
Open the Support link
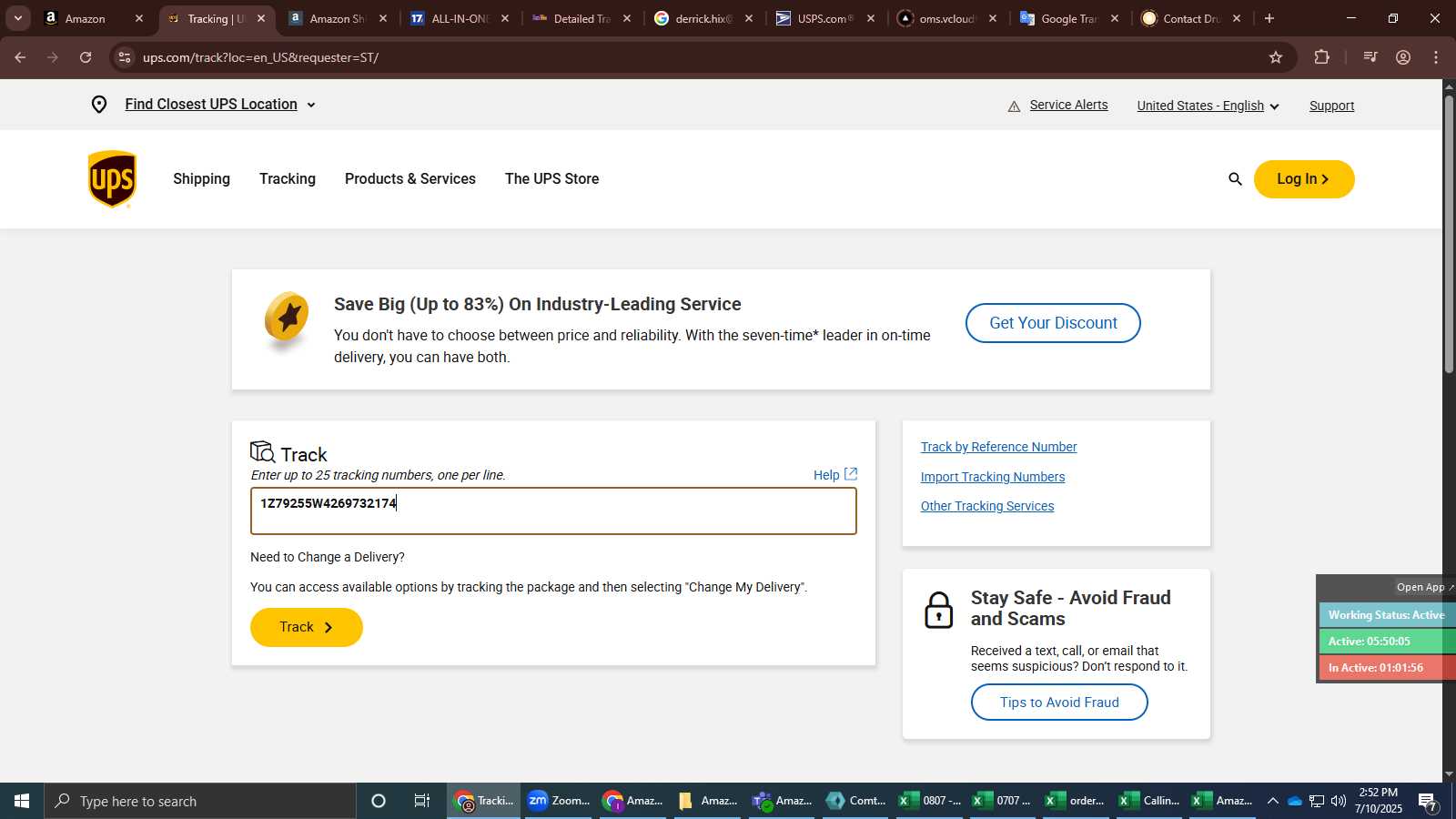click(1331, 106)
